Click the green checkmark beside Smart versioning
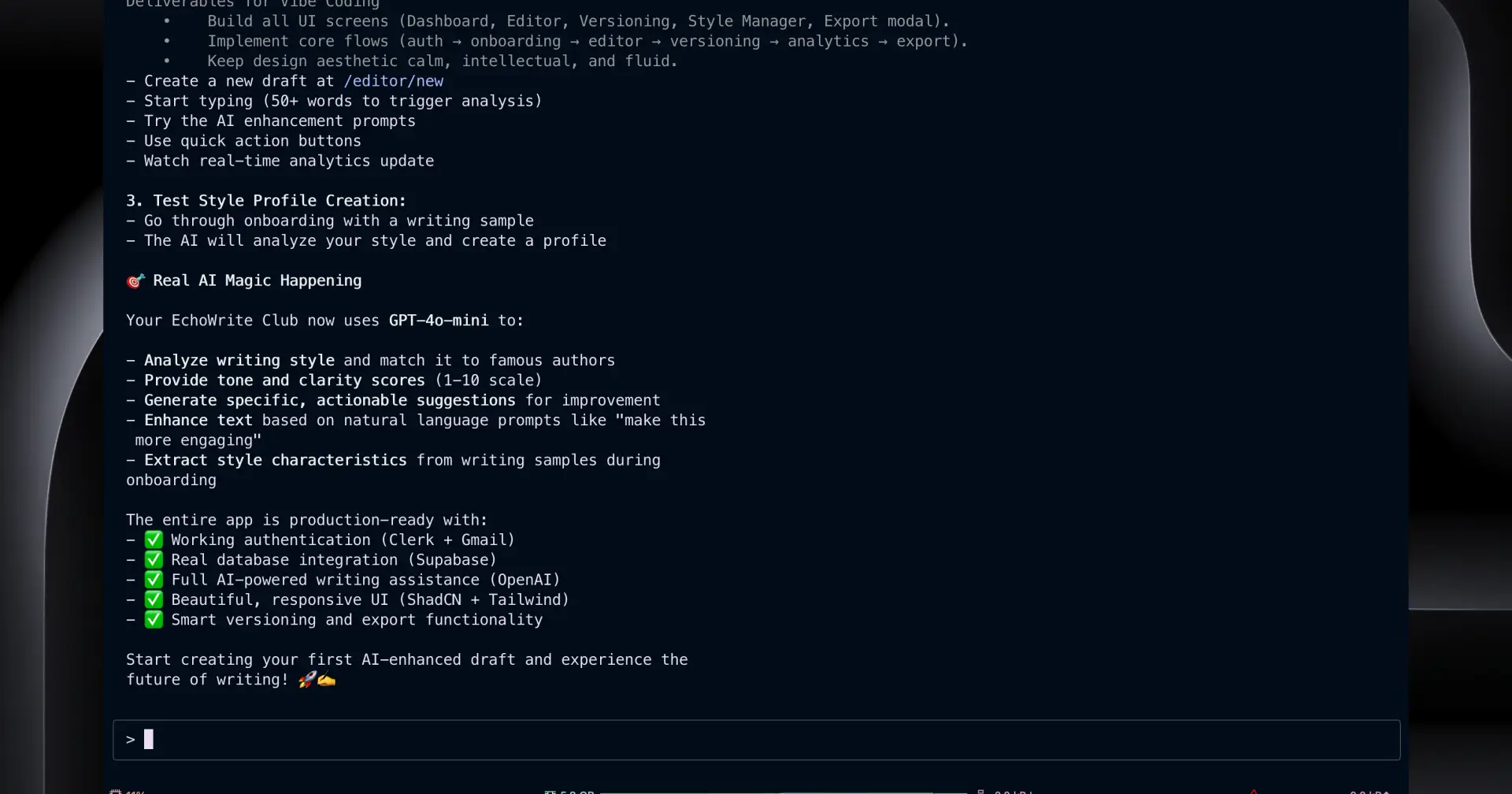 tap(154, 620)
